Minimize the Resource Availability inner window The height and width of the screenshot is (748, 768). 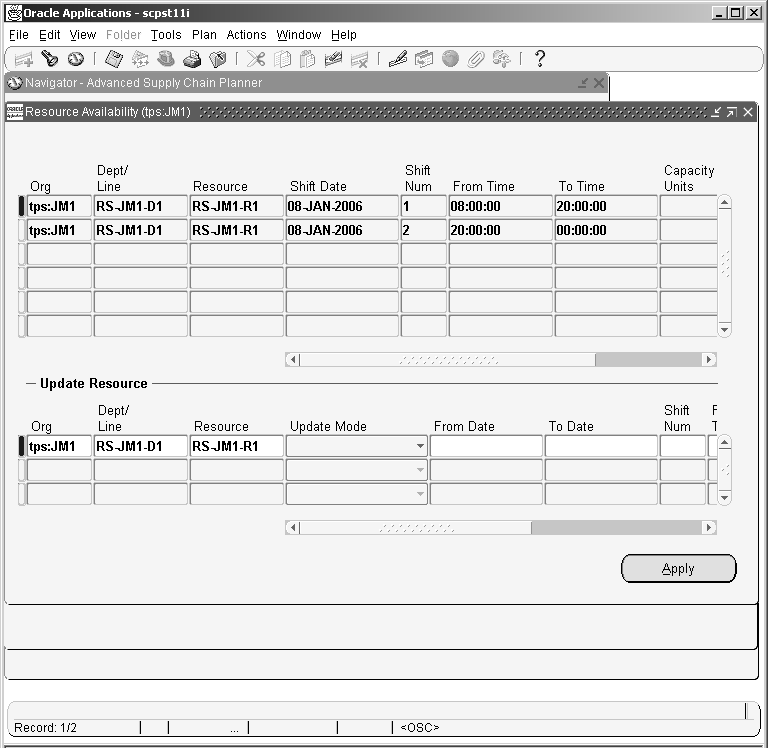pos(716,112)
